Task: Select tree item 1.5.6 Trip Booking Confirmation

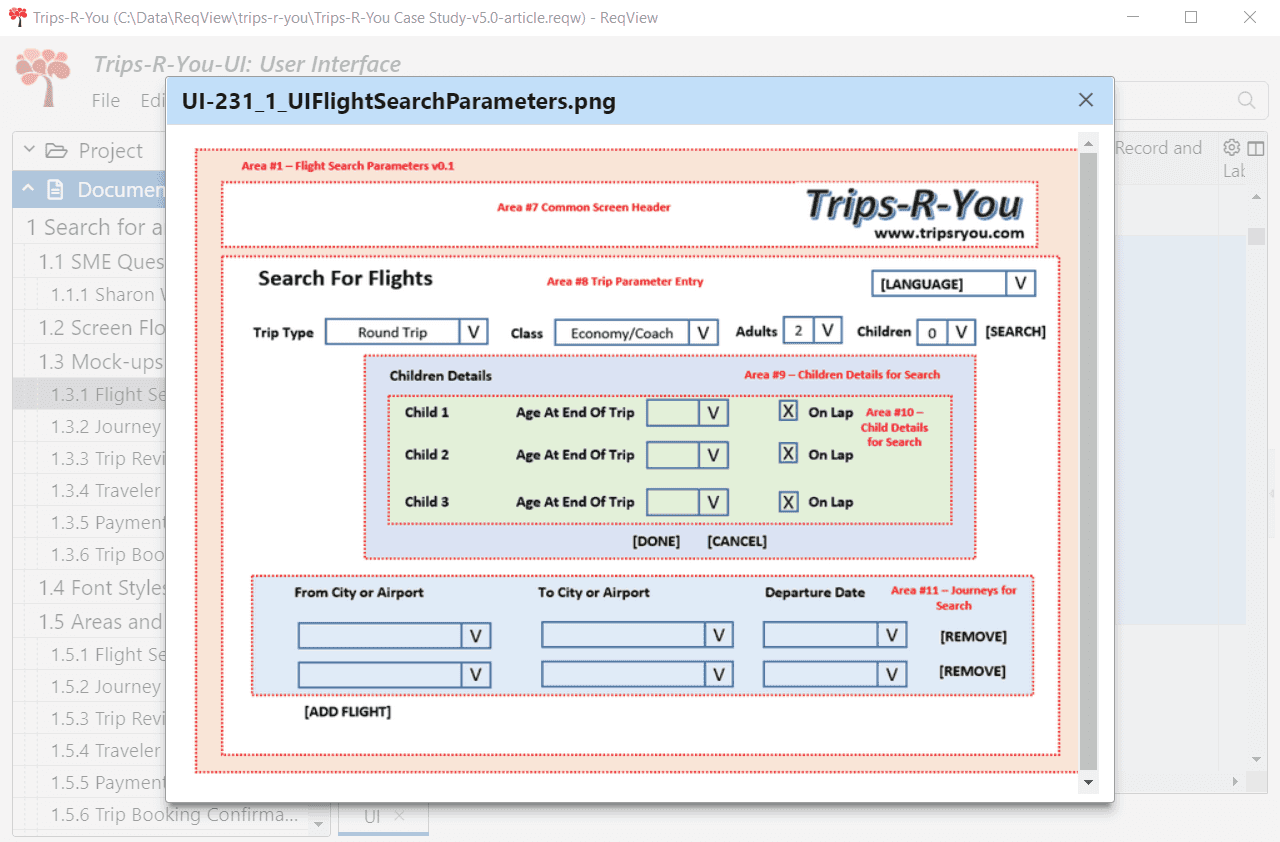Action: coord(174,815)
